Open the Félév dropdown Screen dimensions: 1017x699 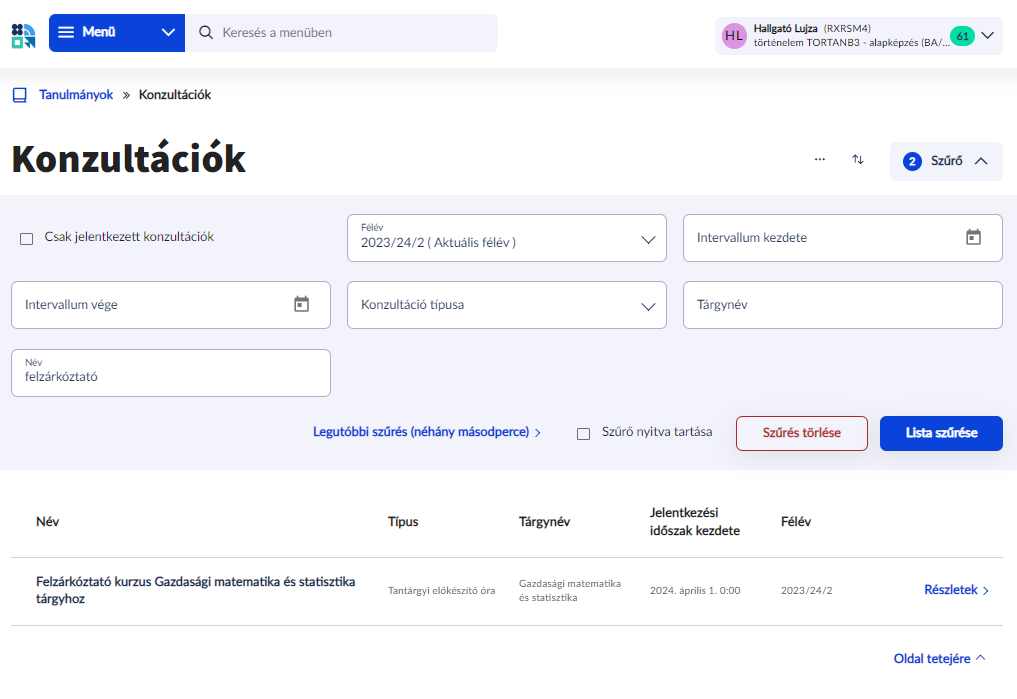[x=506, y=238]
